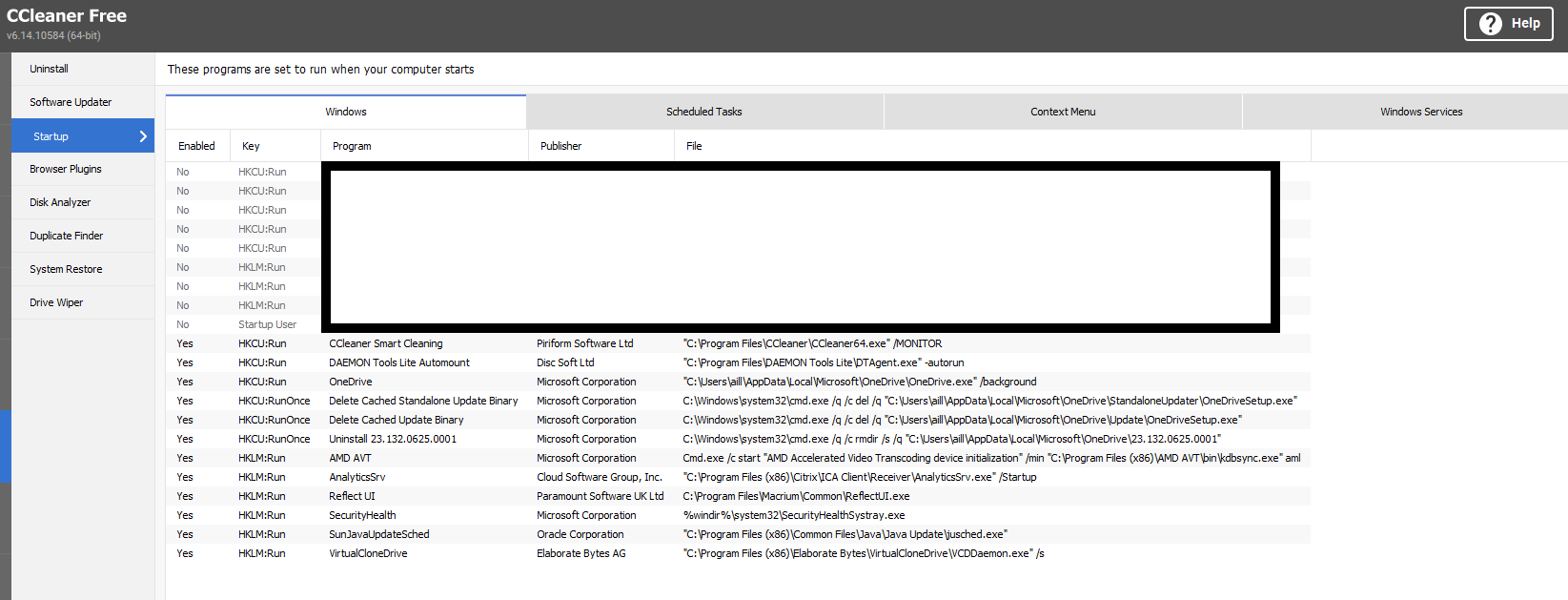
Task: Click the Microsoft Corporation cell in OneDrive row
Action: [x=586, y=382]
